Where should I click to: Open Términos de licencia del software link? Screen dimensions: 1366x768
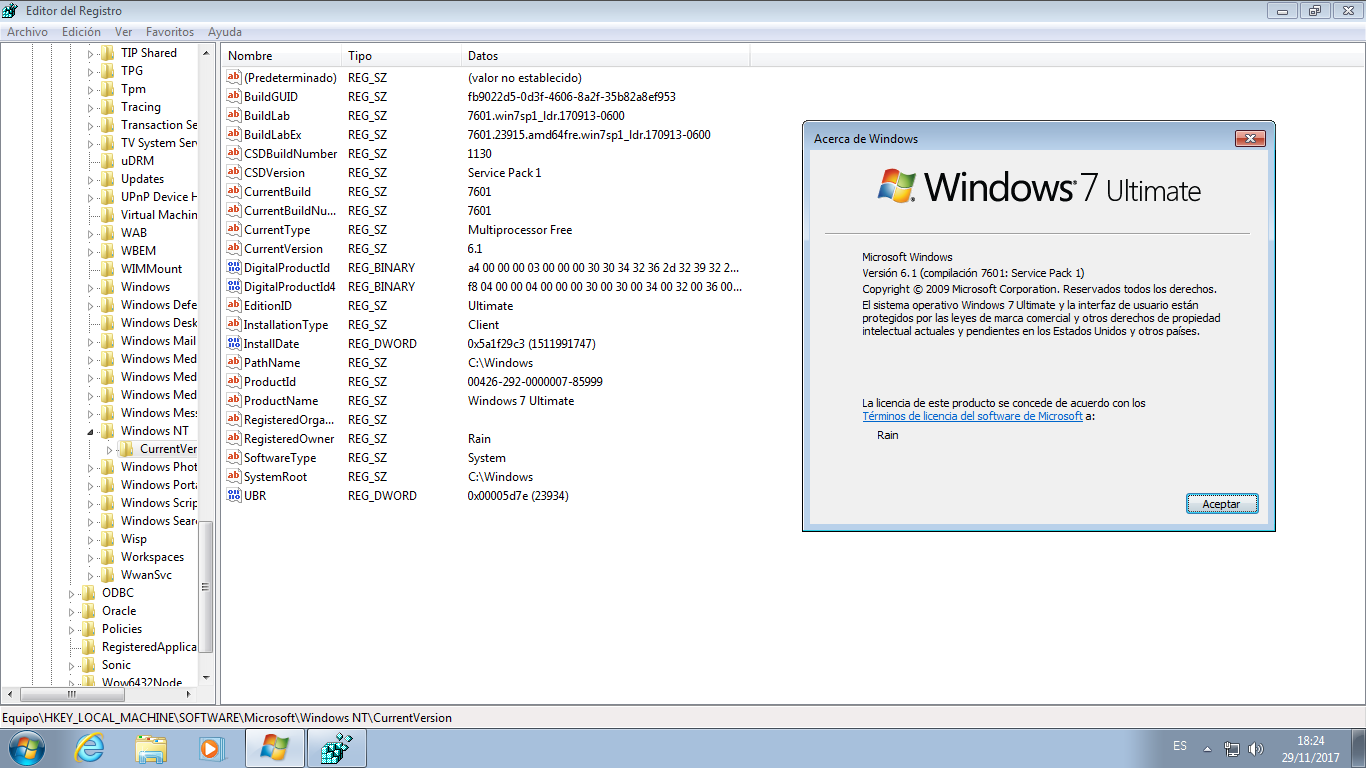pos(972,416)
